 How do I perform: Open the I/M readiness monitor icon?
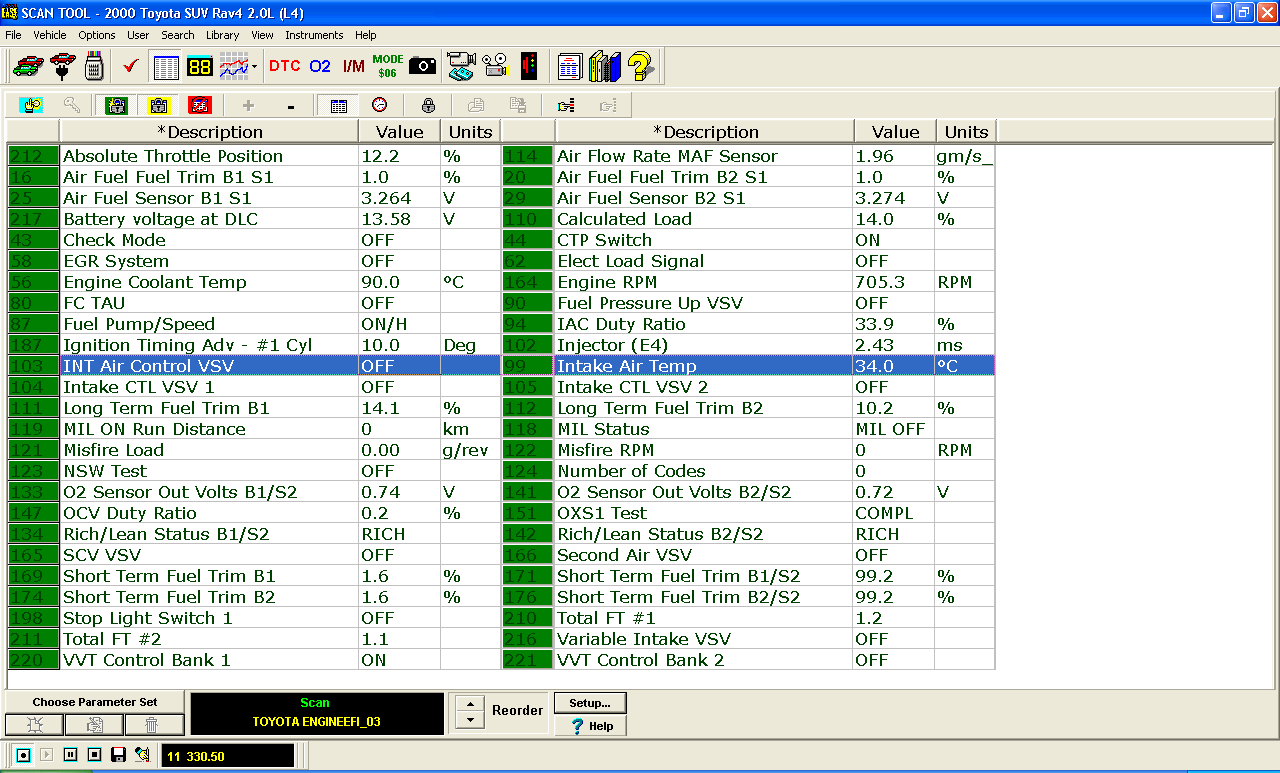[353, 66]
